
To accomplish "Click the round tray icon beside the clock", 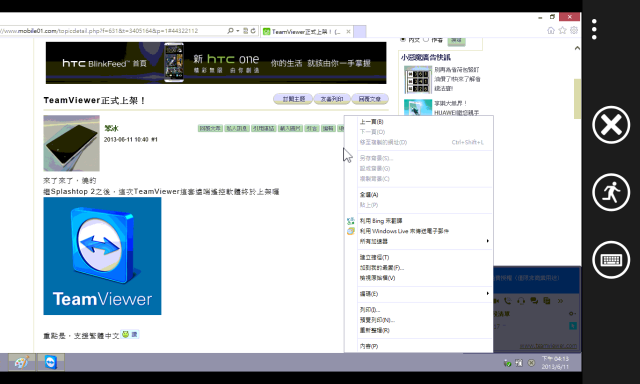I will 531,363.
